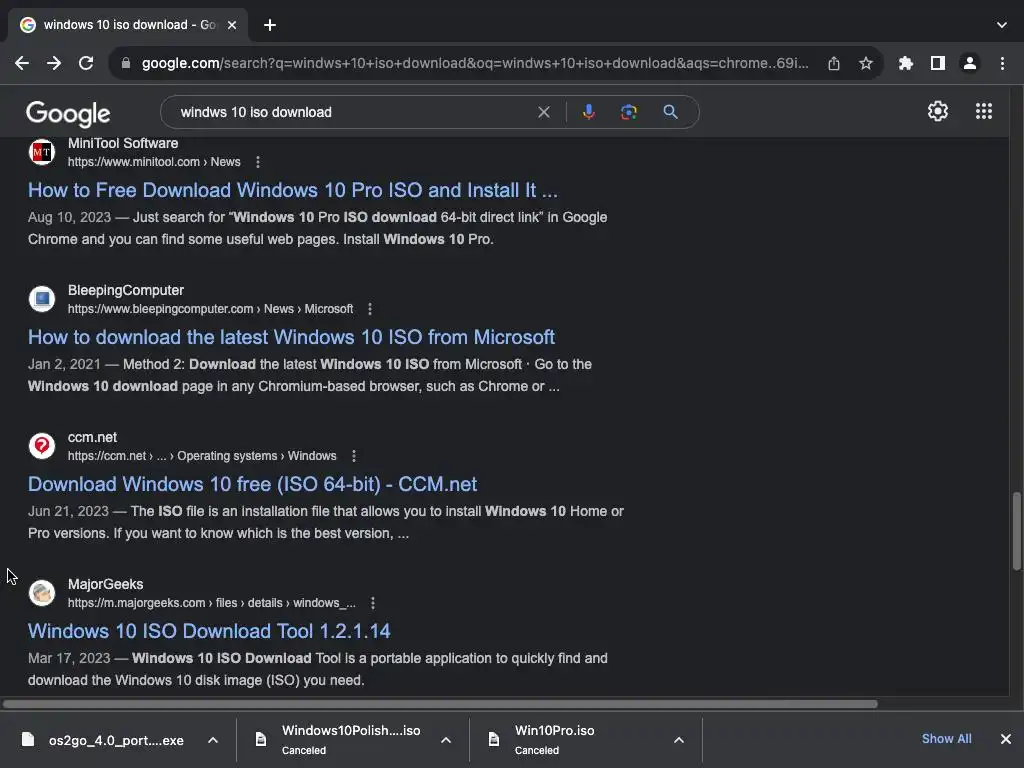Open the BleepingComputer result favicon
1024x768 pixels.
[42, 299]
